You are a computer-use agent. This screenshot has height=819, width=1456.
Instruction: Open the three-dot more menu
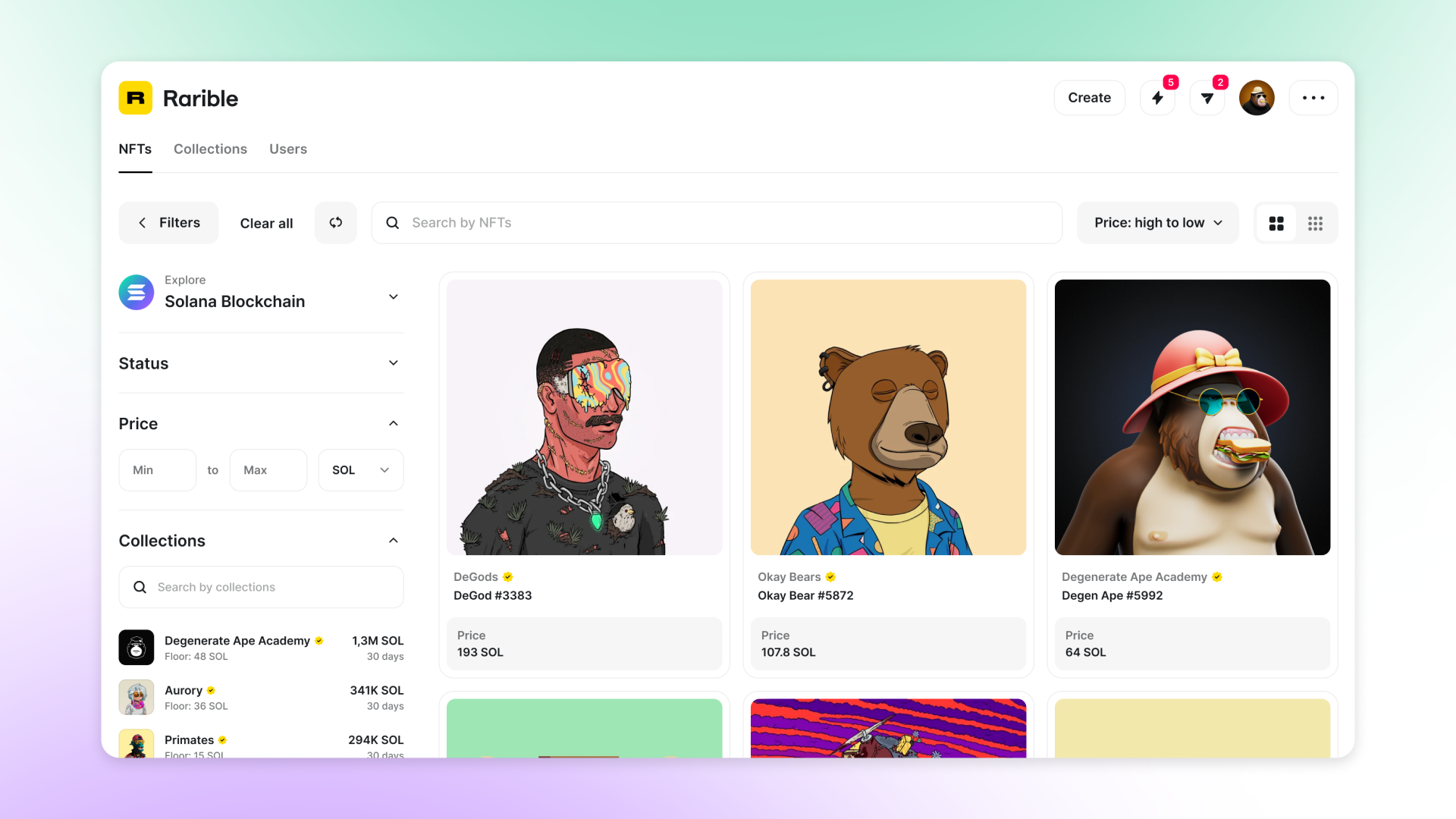pyautogui.click(x=1313, y=98)
